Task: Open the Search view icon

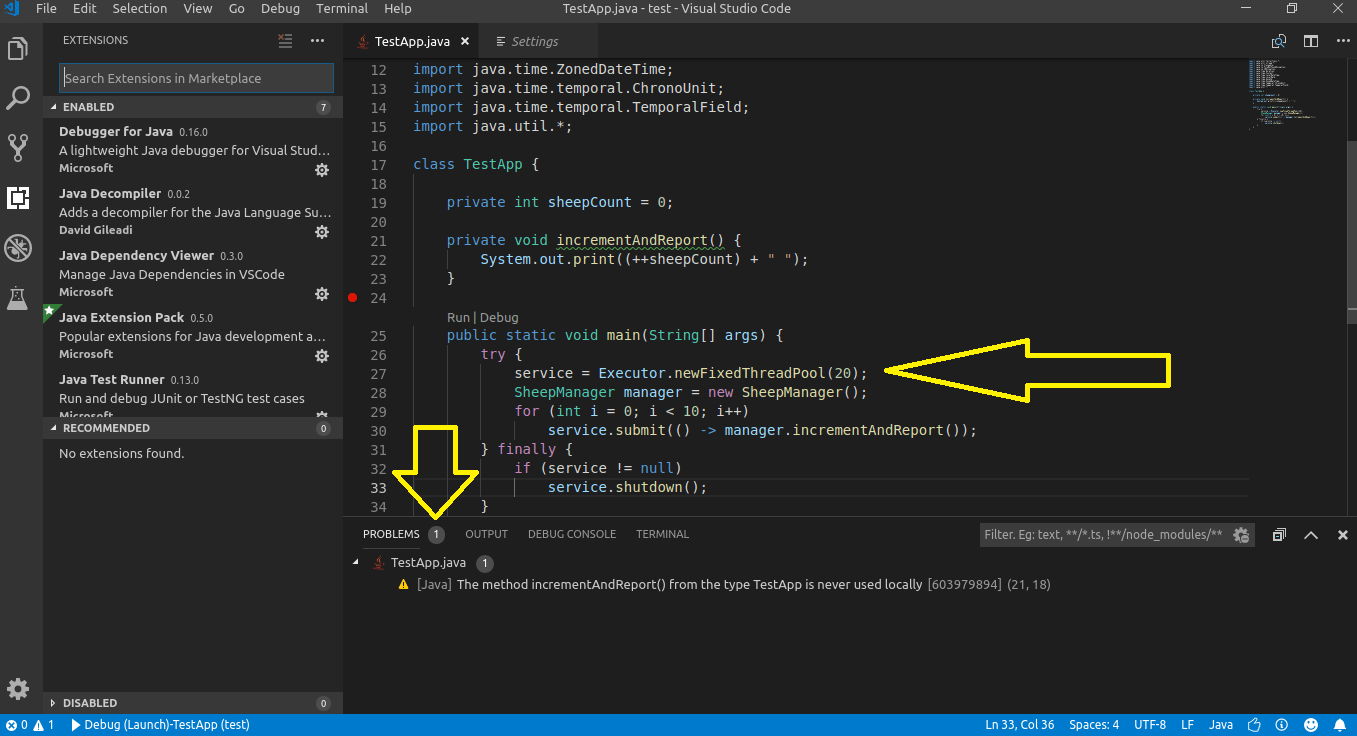Action: tap(18, 98)
